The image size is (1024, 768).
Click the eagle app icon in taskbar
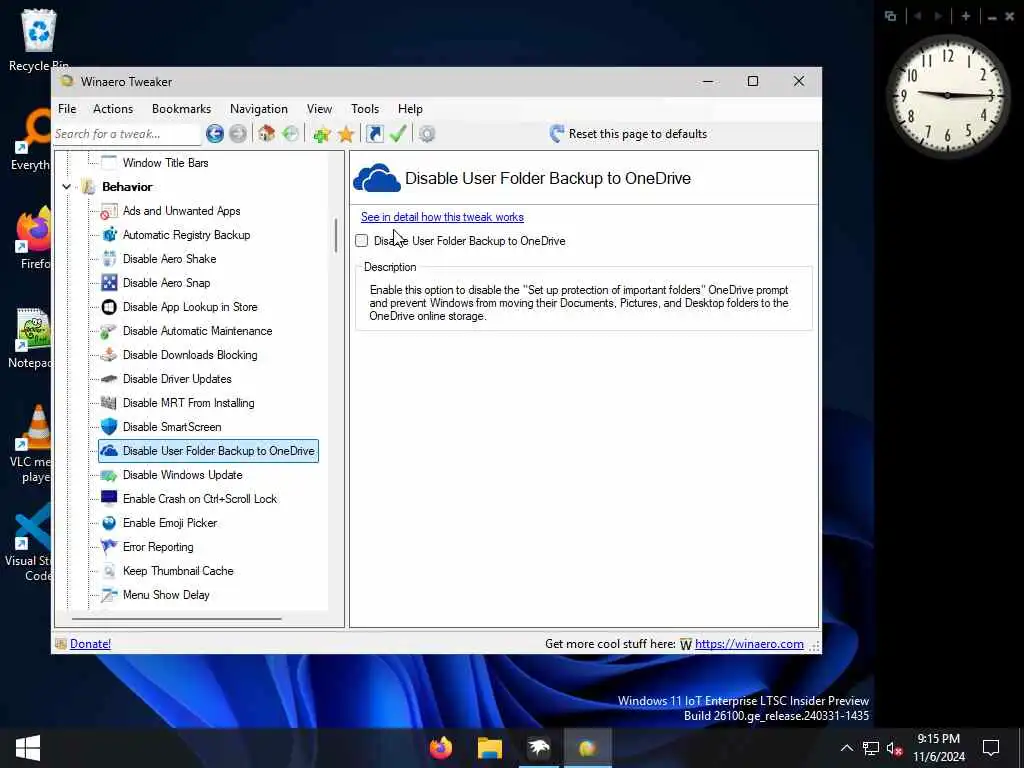[x=539, y=748]
